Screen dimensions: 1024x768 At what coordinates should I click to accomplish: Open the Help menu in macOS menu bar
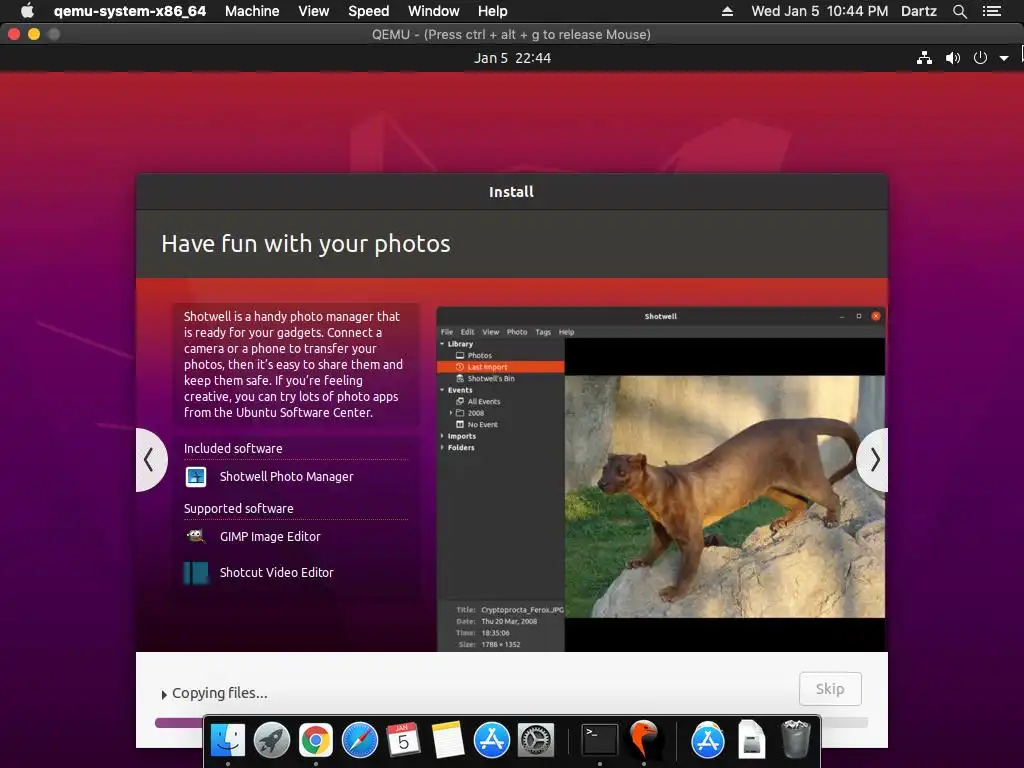click(x=492, y=11)
